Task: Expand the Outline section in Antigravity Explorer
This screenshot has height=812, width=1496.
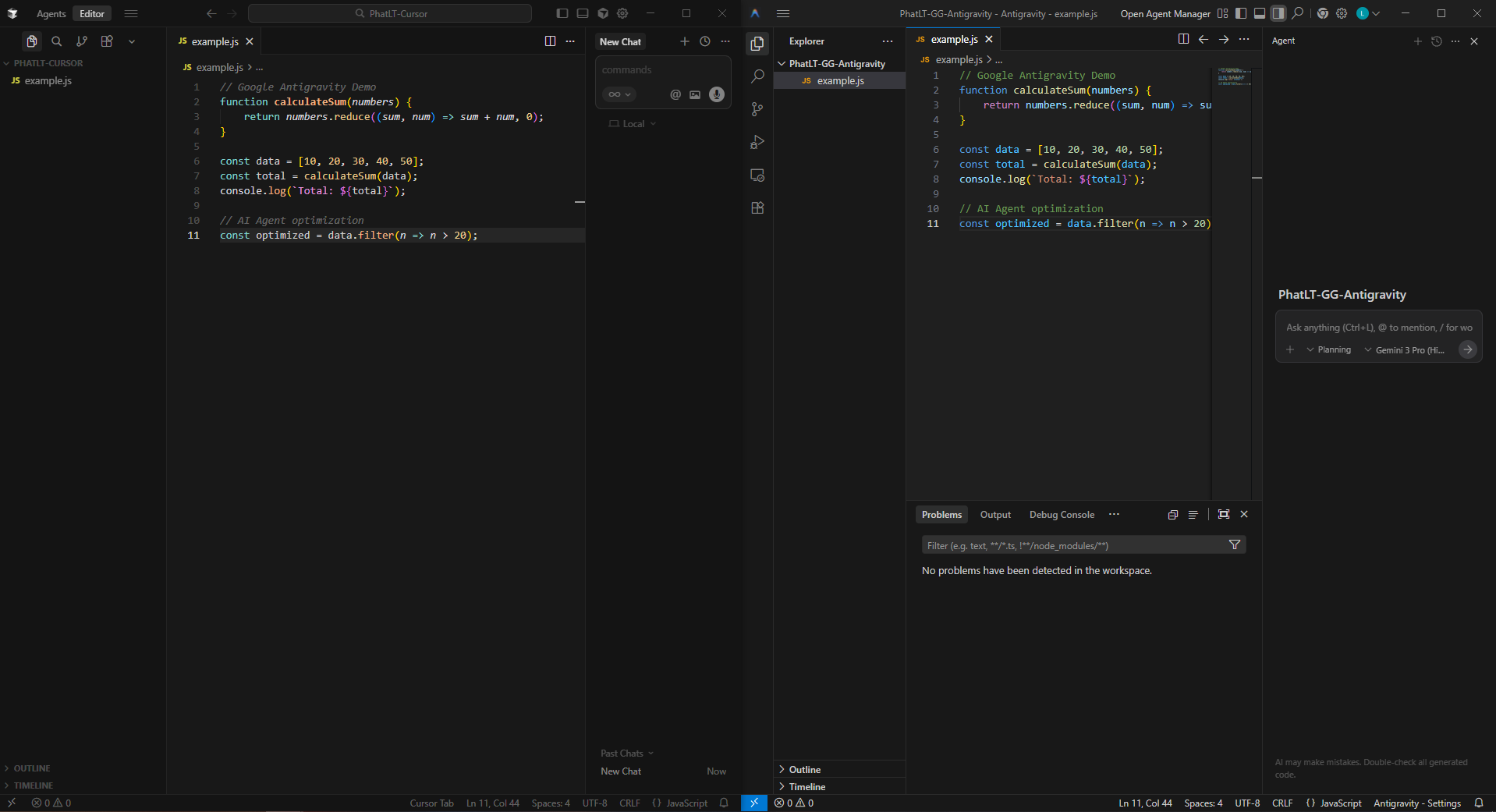Action: coord(804,769)
